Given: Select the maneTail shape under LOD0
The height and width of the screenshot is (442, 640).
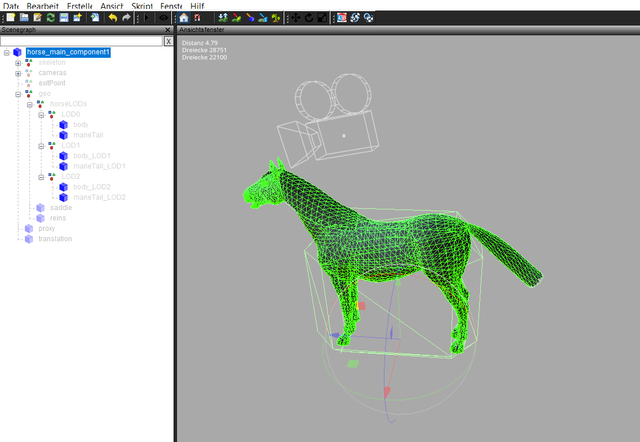Looking at the screenshot, I should [x=88, y=135].
